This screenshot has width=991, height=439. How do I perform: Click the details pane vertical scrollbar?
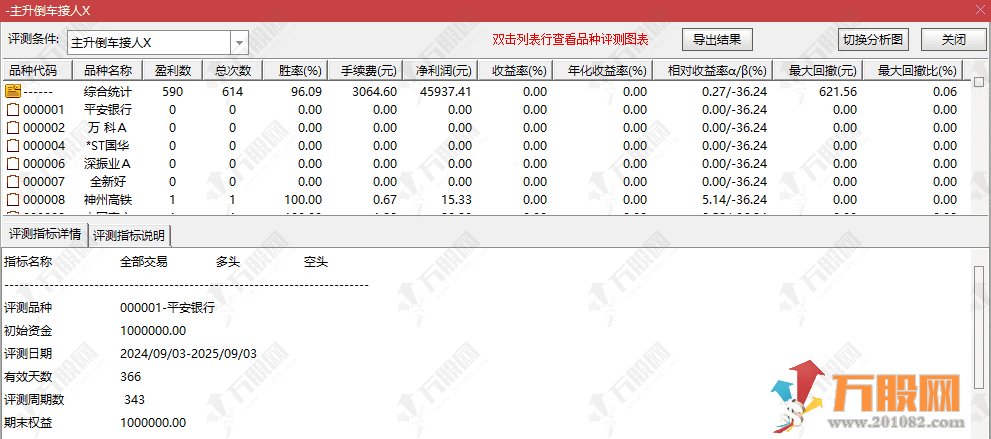(979, 326)
